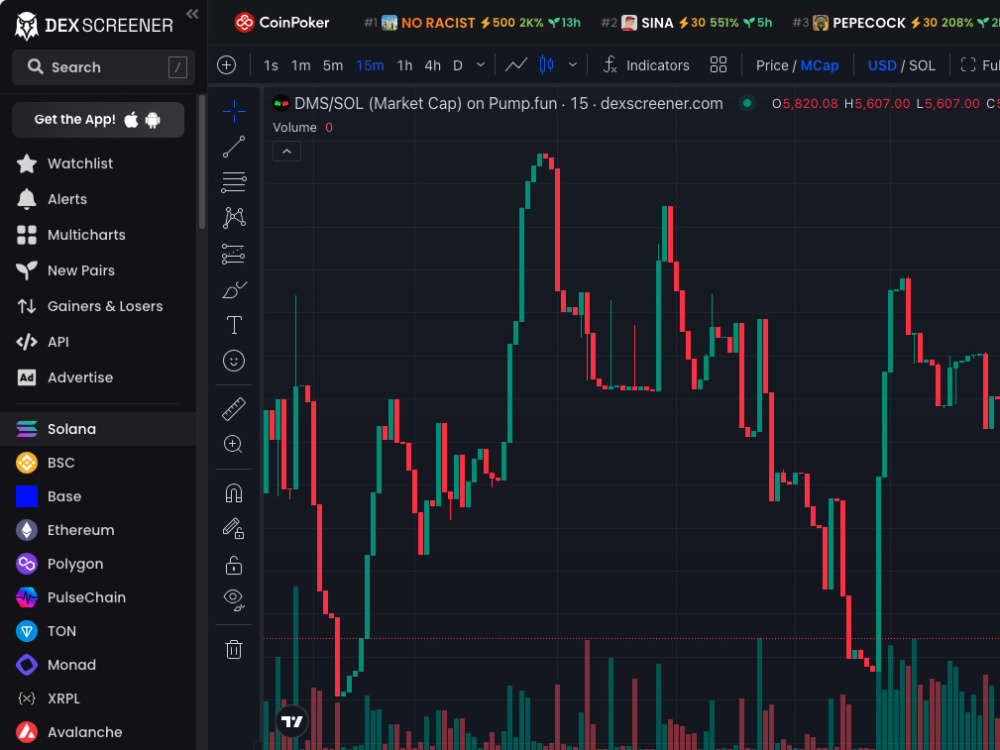
Task: Open the indicator templates grid icon
Action: 719,65
